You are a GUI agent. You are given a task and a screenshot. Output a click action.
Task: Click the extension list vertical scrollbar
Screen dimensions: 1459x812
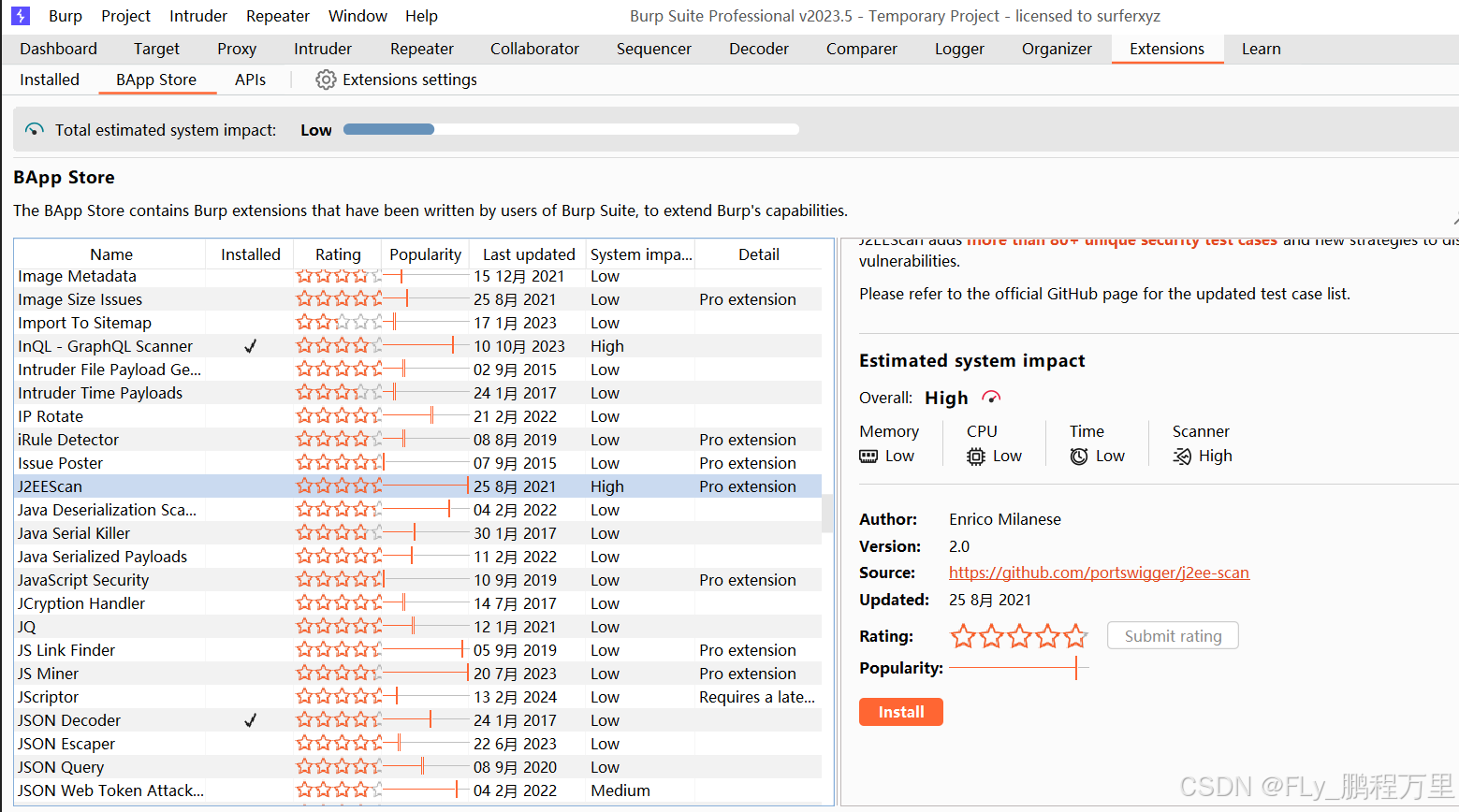pos(827,514)
